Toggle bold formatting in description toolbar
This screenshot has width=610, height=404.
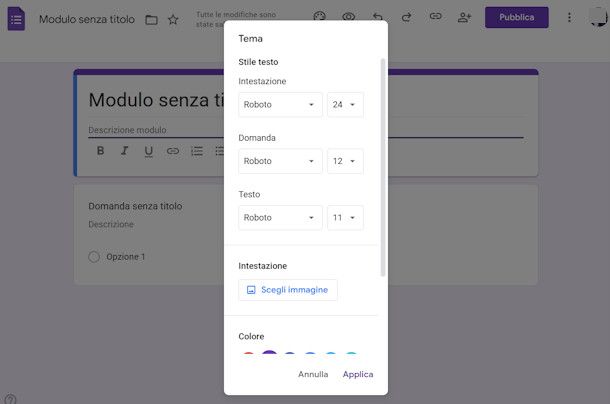[100, 151]
